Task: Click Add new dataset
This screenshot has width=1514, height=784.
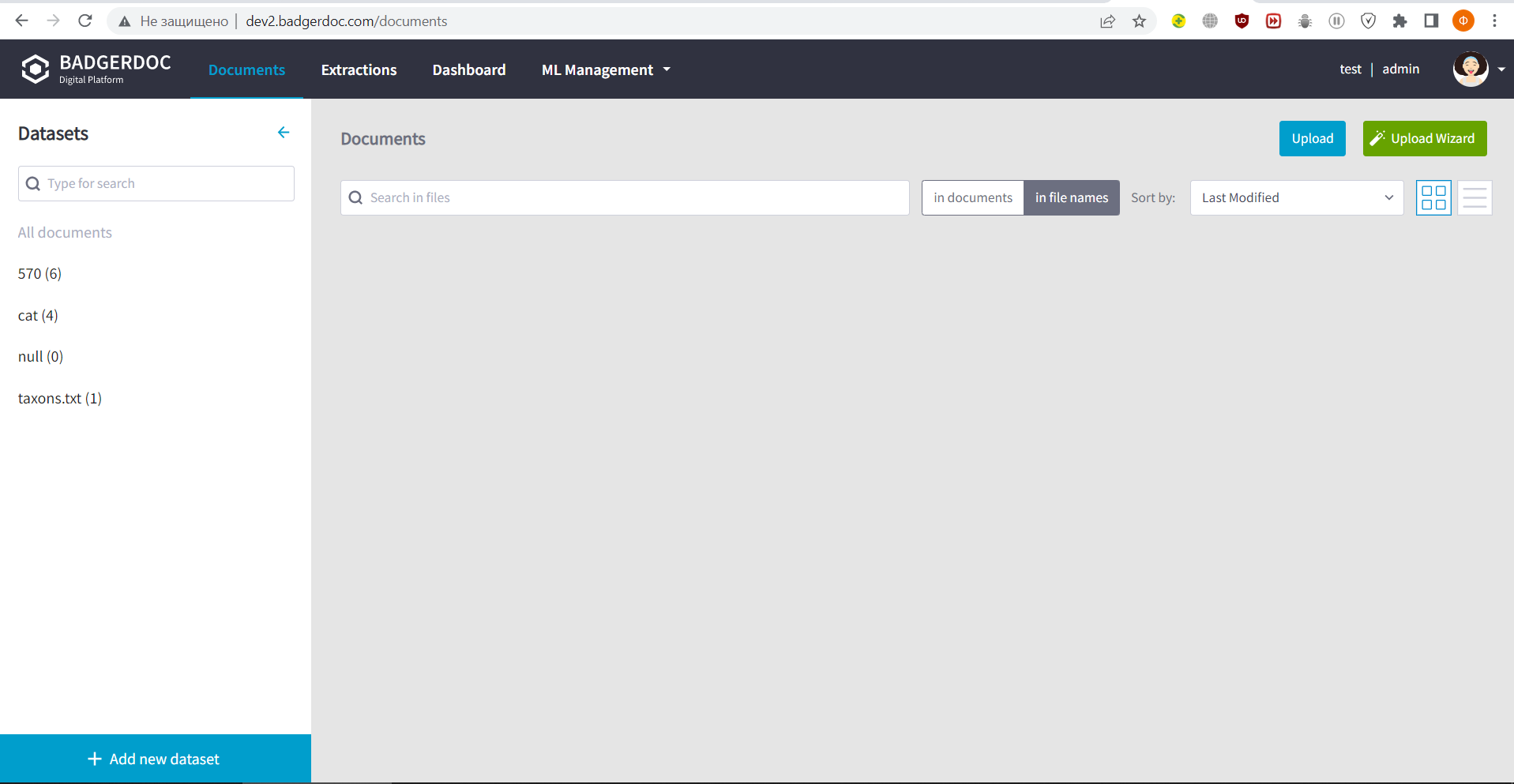Action: point(155,759)
